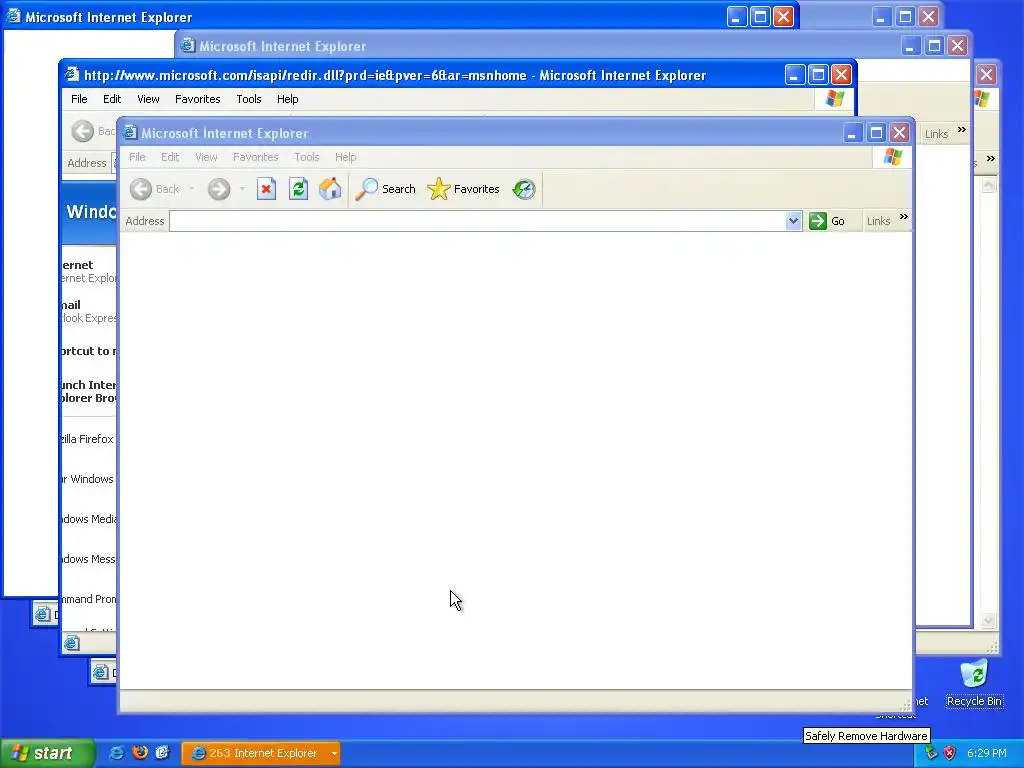Click the green Go button
1024x768 pixels.
(x=827, y=221)
